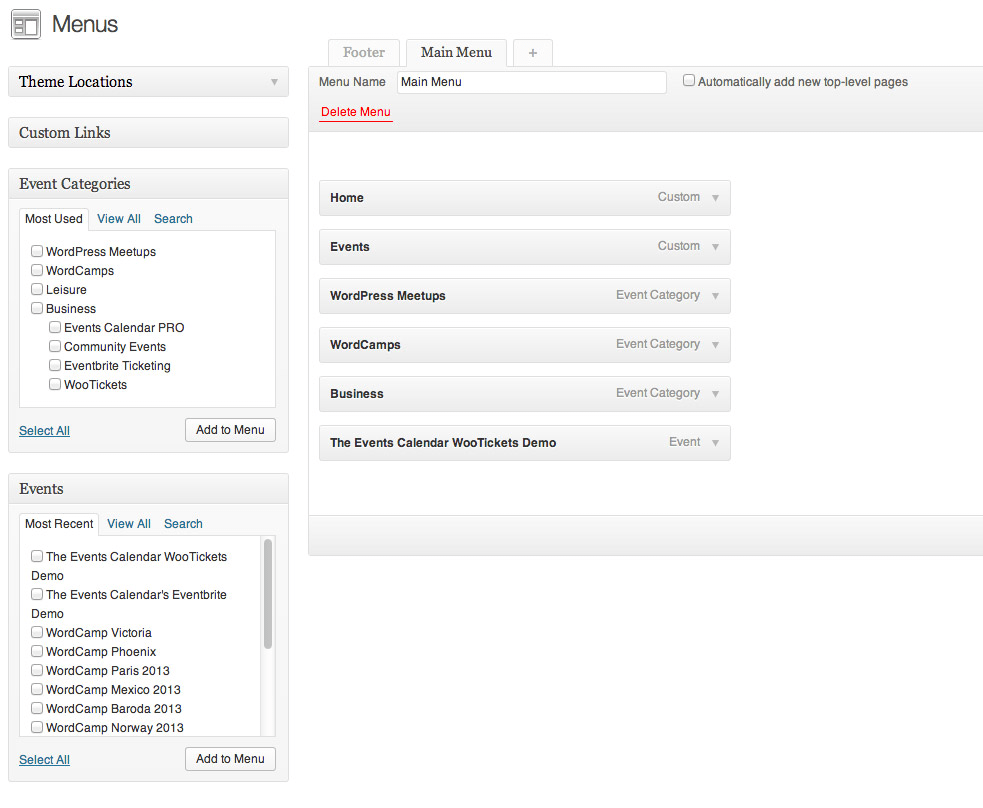
Task: Open the Custom Links panel
Action: [x=149, y=132]
